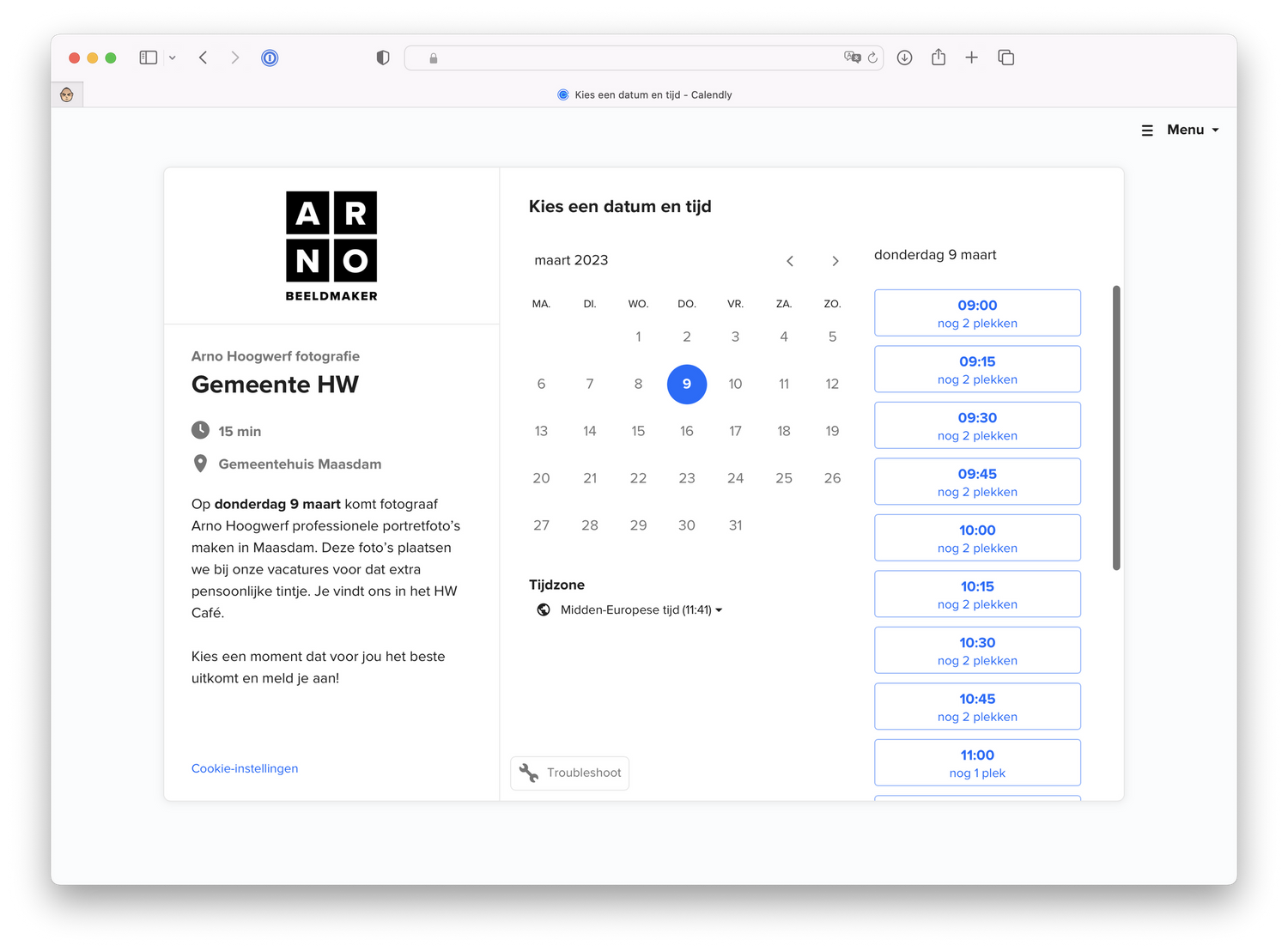Go to previous month in calendar
Screen dimensions: 1288x952
pos(790,261)
